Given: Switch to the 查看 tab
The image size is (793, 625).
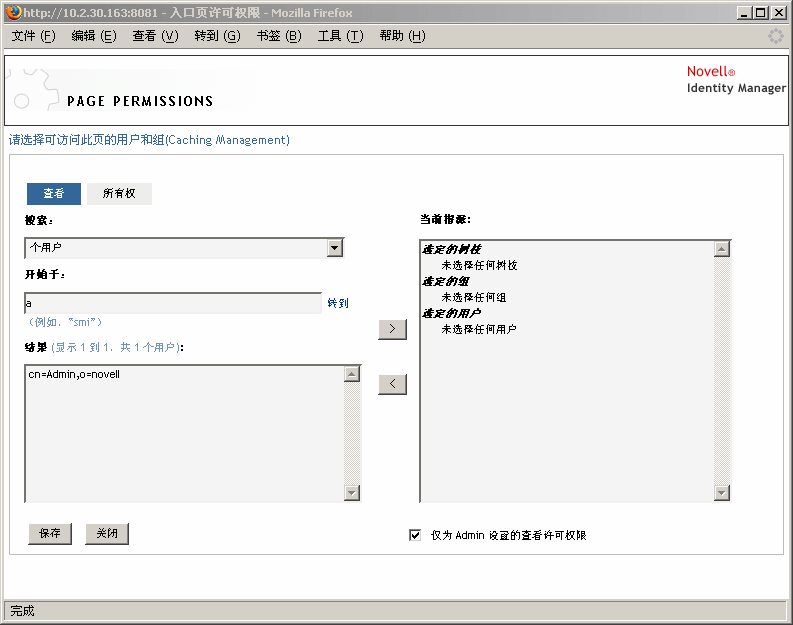Looking at the screenshot, I should (x=54, y=194).
